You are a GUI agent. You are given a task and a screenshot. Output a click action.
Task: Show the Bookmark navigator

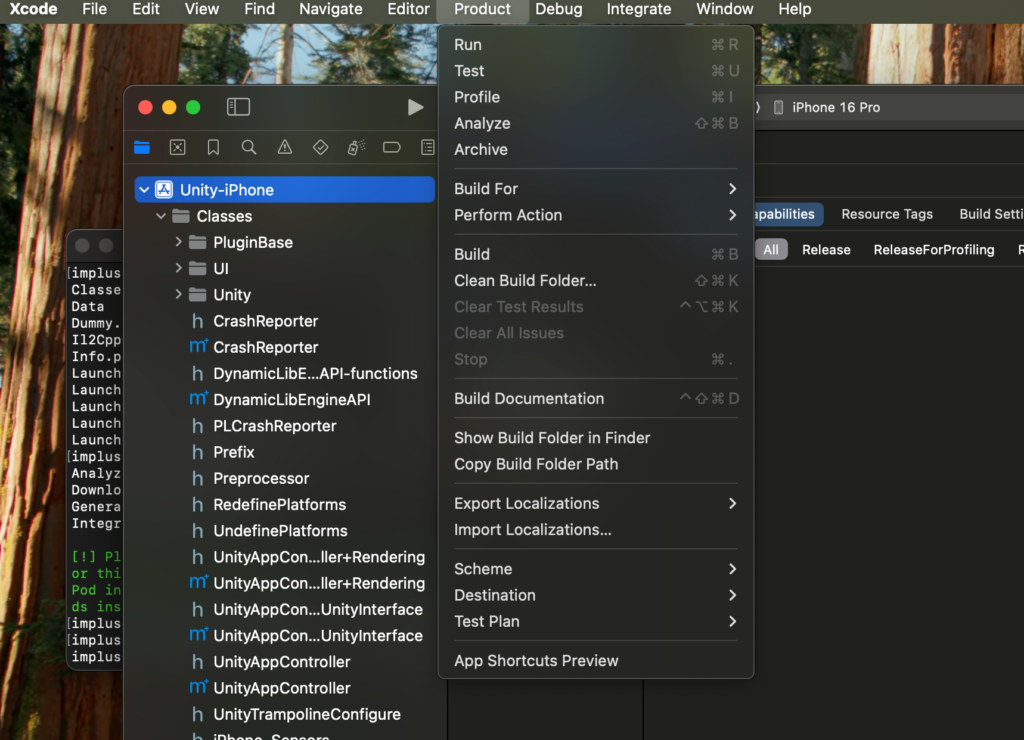(x=213, y=147)
